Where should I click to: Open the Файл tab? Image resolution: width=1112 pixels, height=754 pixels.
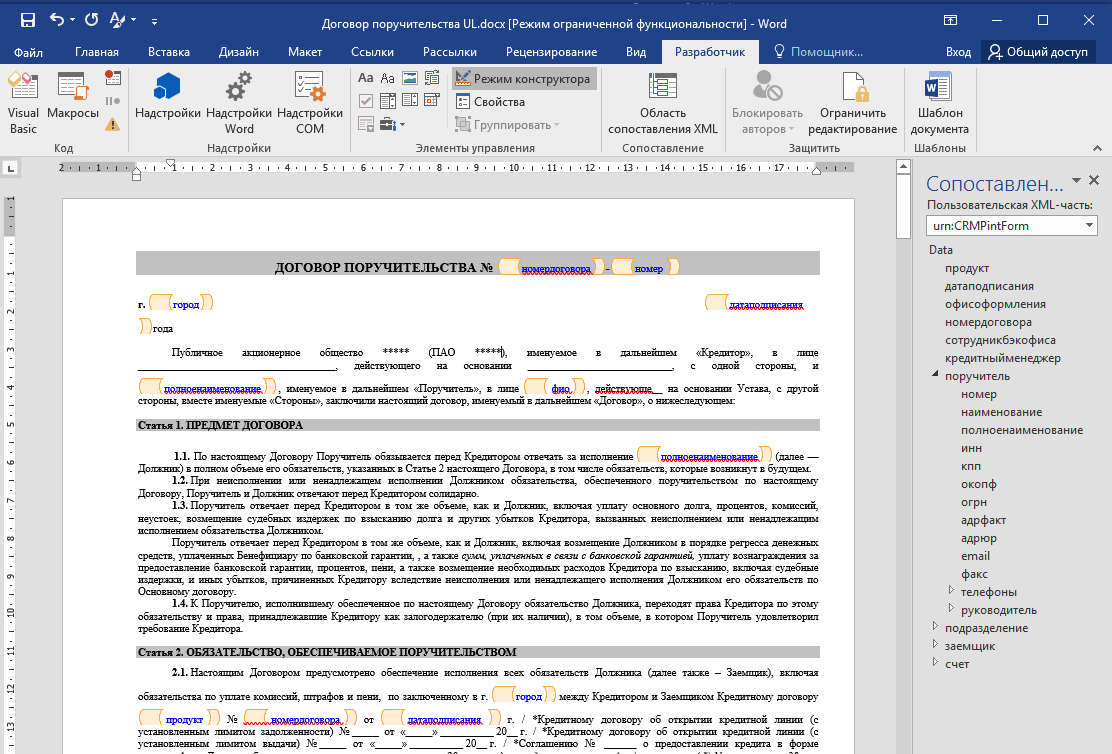[28, 52]
